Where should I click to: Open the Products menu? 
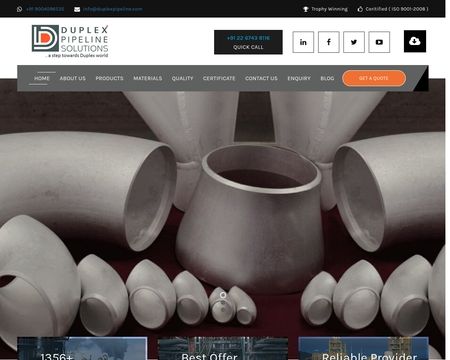click(109, 78)
